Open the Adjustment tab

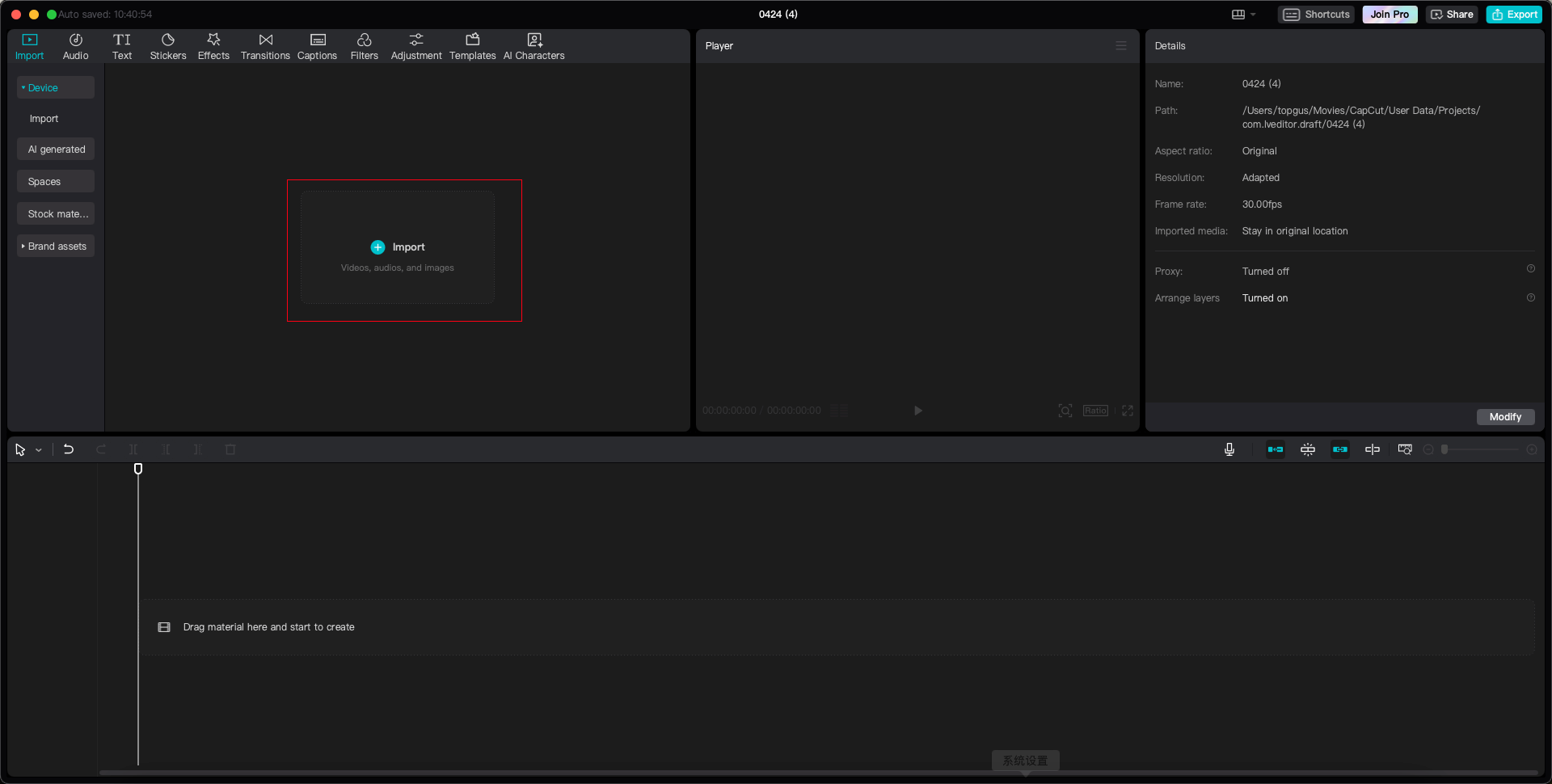coord(416,47)
